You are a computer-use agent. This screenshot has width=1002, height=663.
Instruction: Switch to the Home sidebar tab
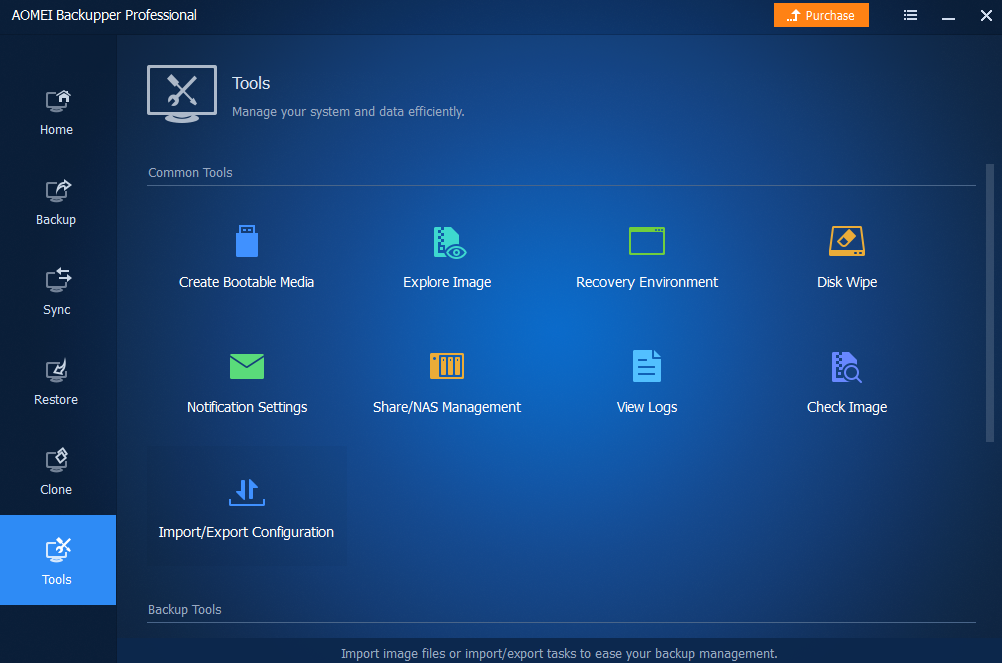pyautogui.click(x=57, y=112)
